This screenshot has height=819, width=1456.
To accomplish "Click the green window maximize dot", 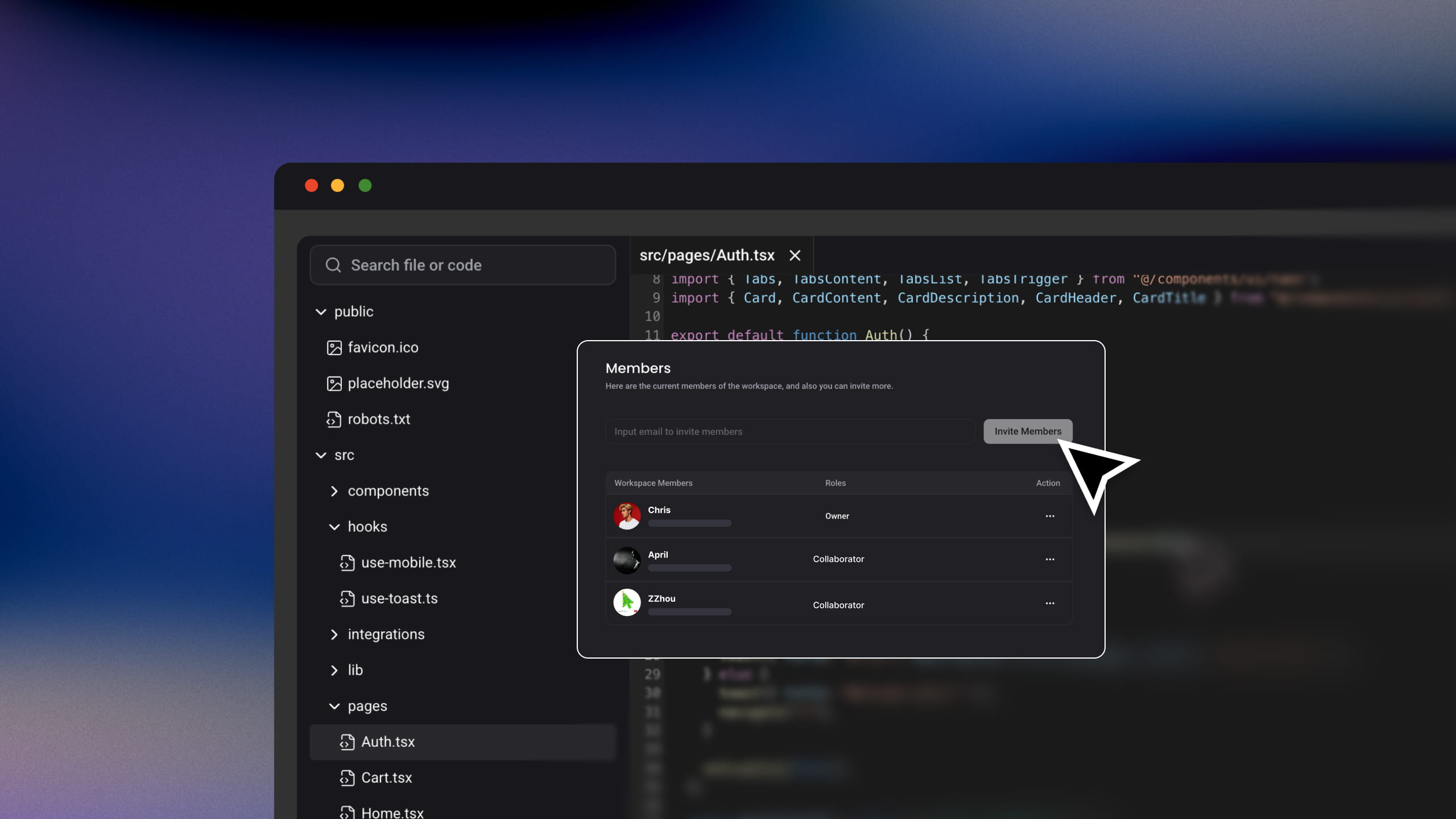I will [365, 185].
